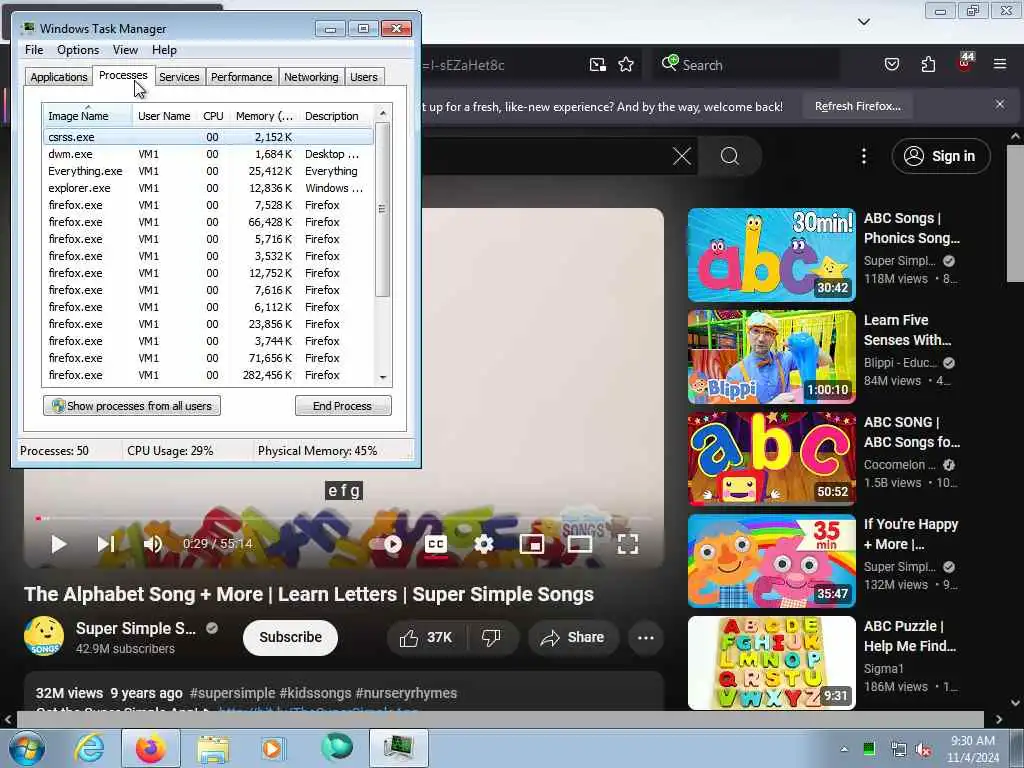Screen dimensions: 1024x768
Task: Open the video settings gear
Action: pyautogui.click(x=483, y=544)
